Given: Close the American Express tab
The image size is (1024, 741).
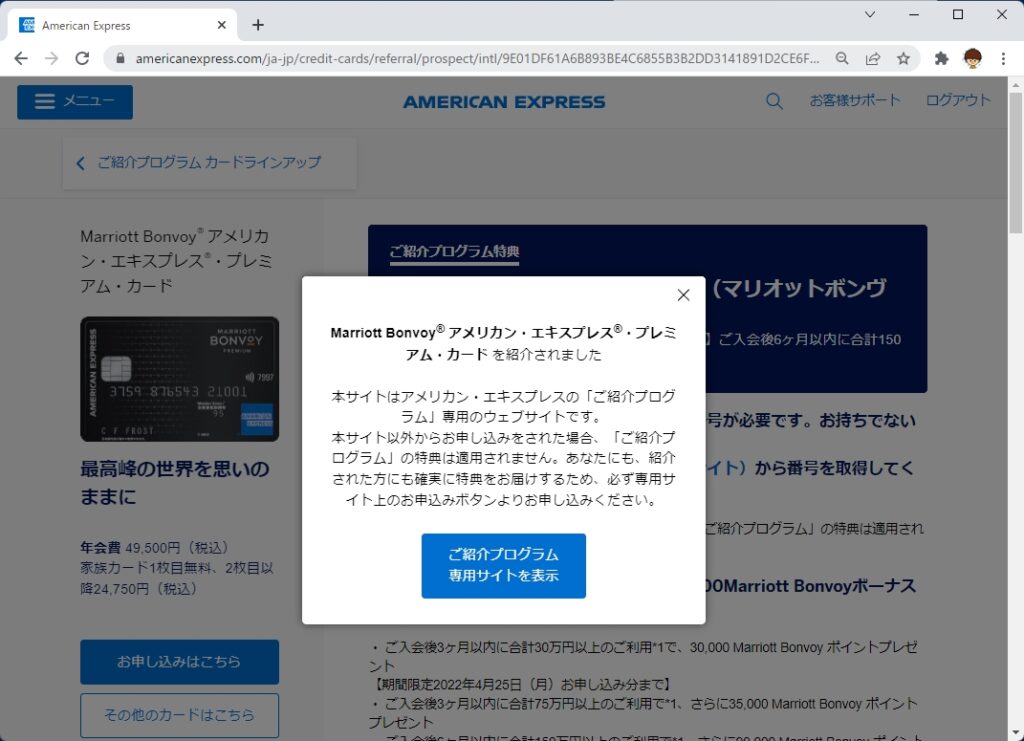Looking at the screenshot, I should click(x=221, y=25).
